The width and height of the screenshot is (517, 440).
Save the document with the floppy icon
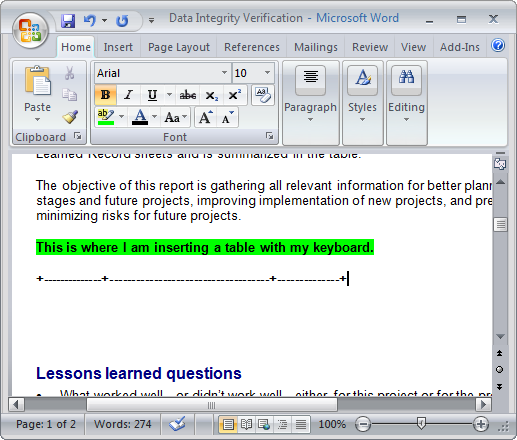(x=68, y=21)
